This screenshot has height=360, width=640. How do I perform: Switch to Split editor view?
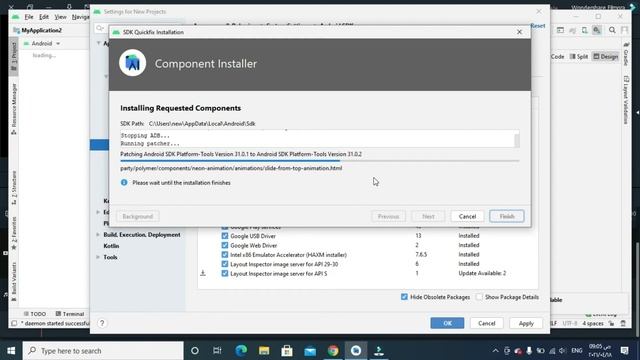tap(579, 56)
